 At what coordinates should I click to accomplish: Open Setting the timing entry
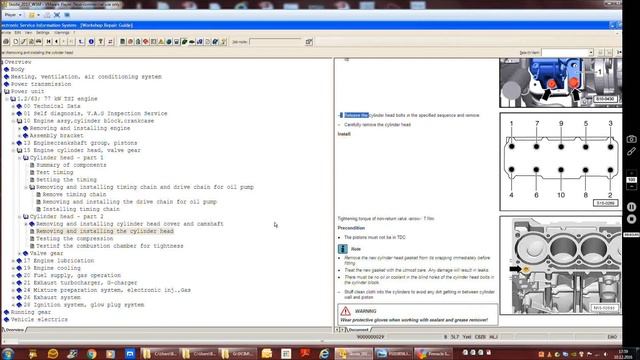click(x=66, y=180)
